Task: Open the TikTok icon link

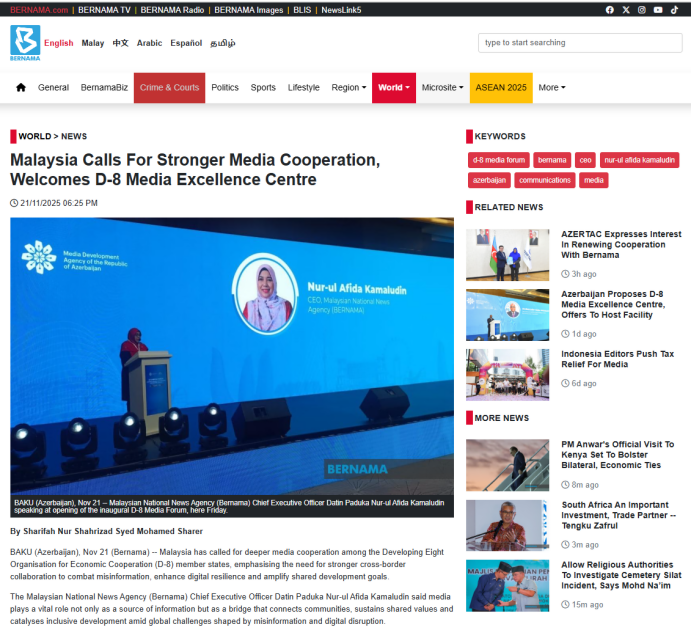Action: tap(672, 10)
